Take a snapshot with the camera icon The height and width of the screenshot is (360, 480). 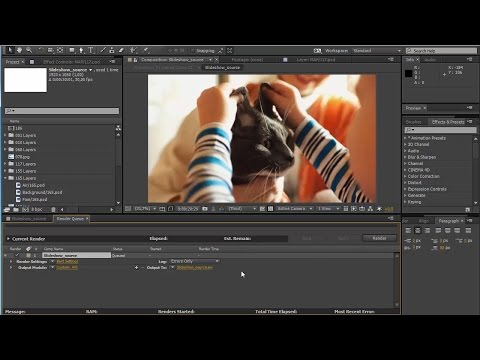coord(205,209)
